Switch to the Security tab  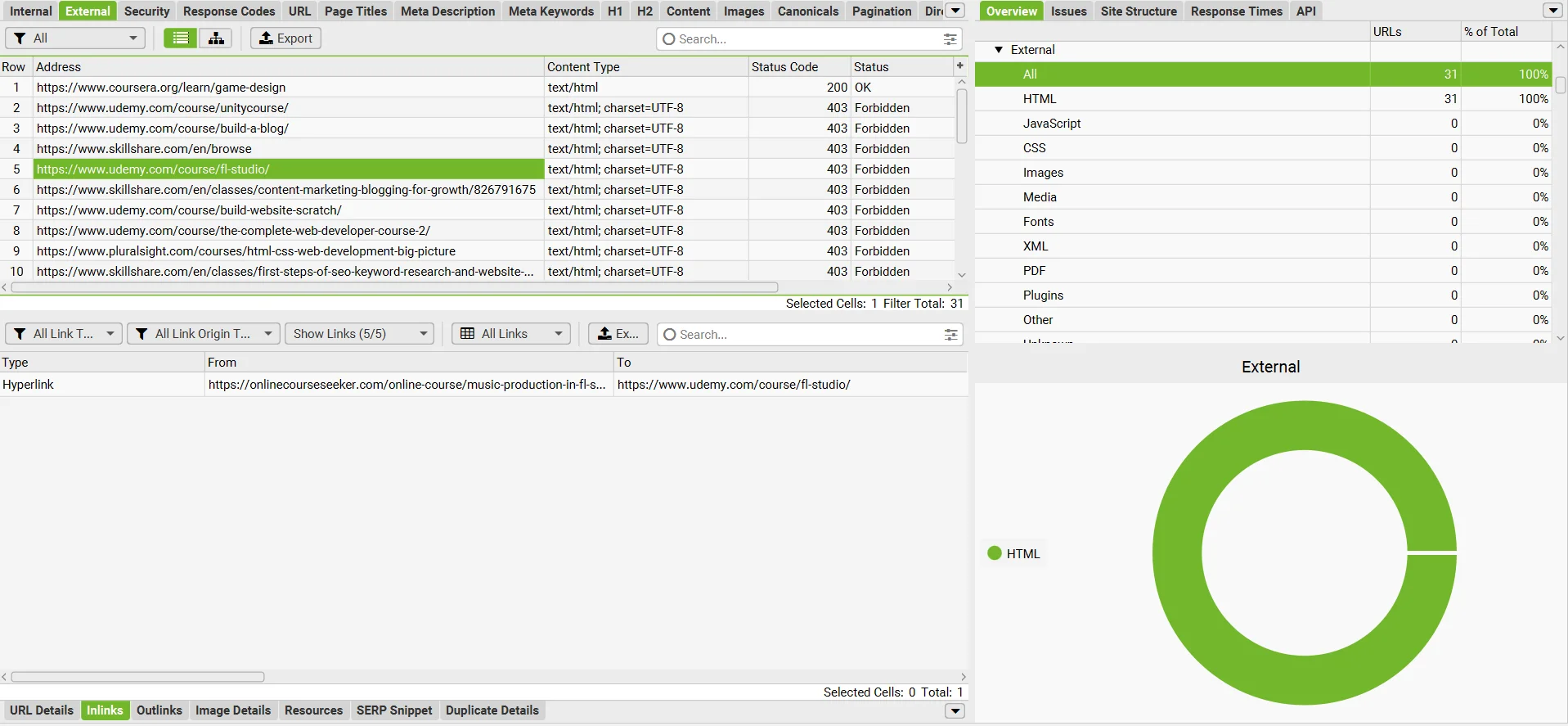pyautogui.click(x=147, y=11)
